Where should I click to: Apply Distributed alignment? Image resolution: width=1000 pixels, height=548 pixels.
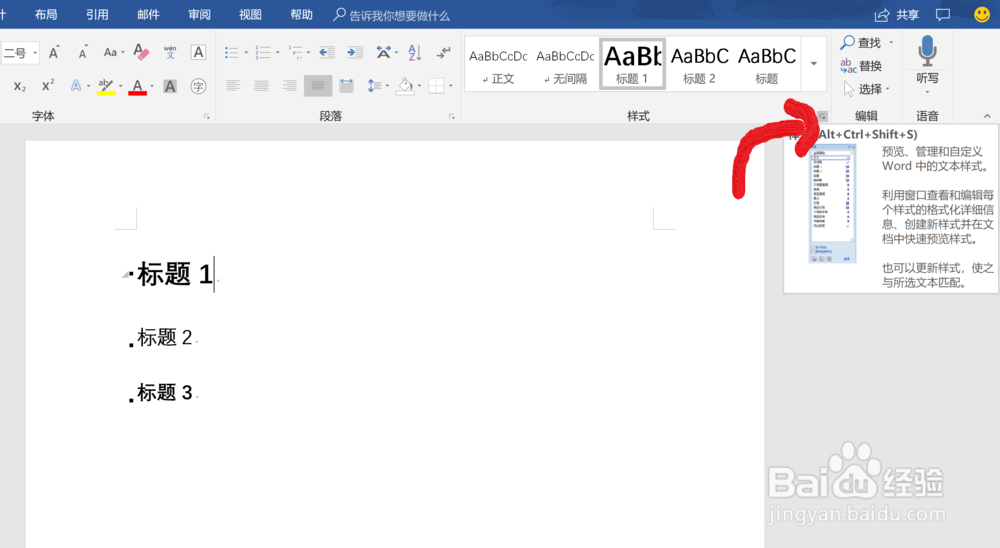click(346, 85)
